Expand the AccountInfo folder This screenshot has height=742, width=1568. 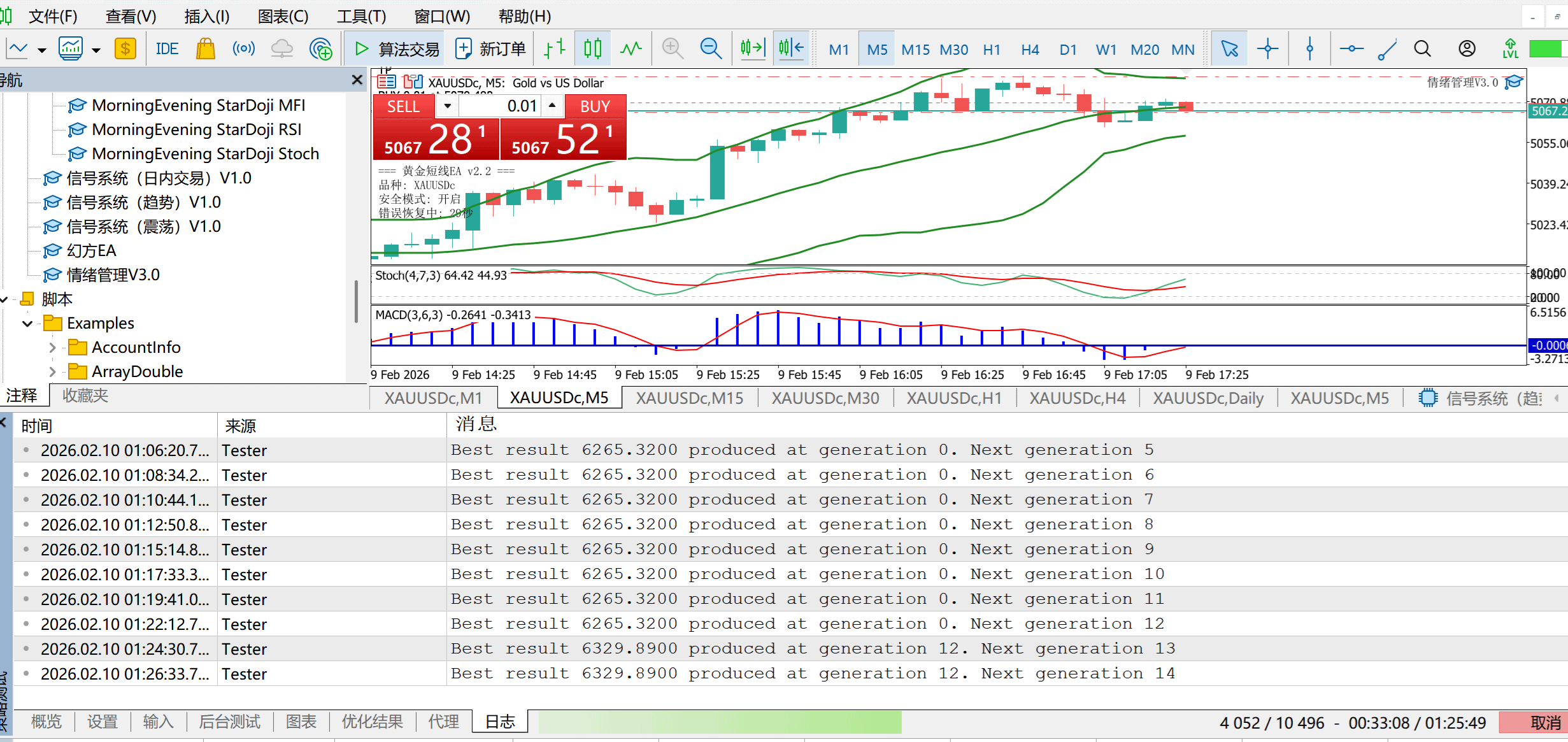53,348
